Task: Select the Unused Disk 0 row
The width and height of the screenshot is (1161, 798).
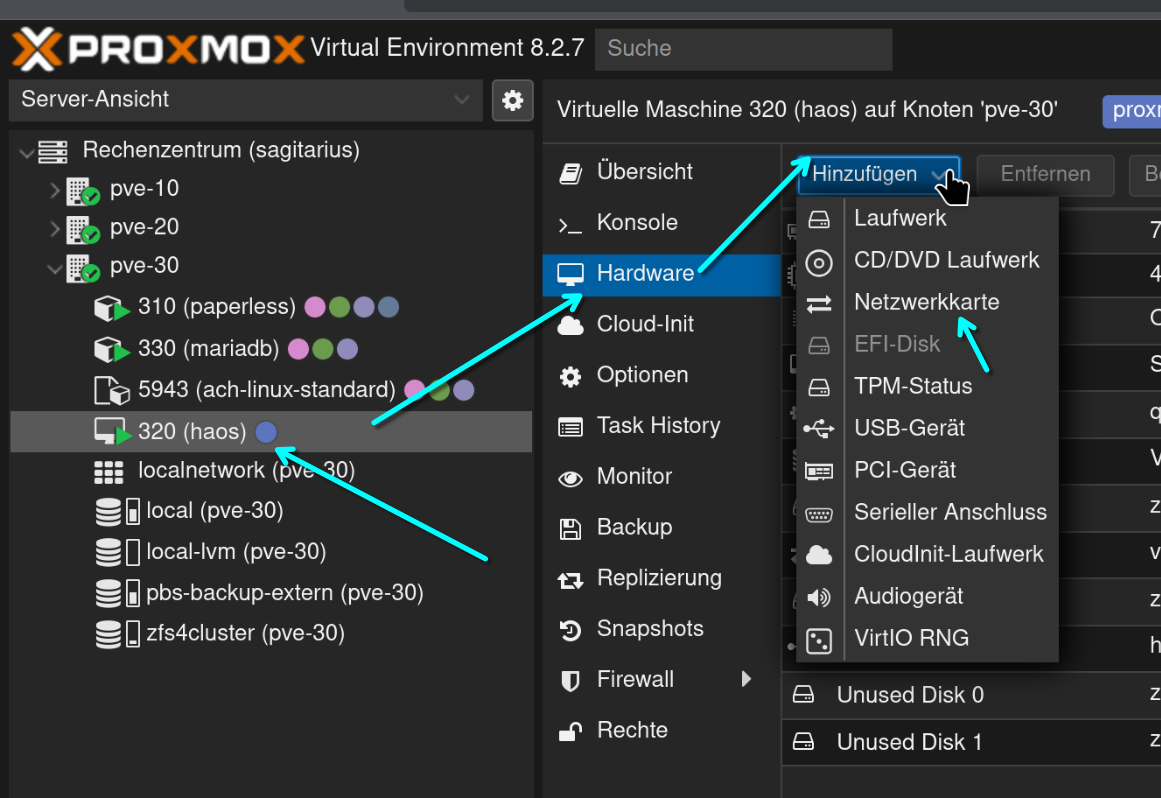Action: [x=971, y=696]
